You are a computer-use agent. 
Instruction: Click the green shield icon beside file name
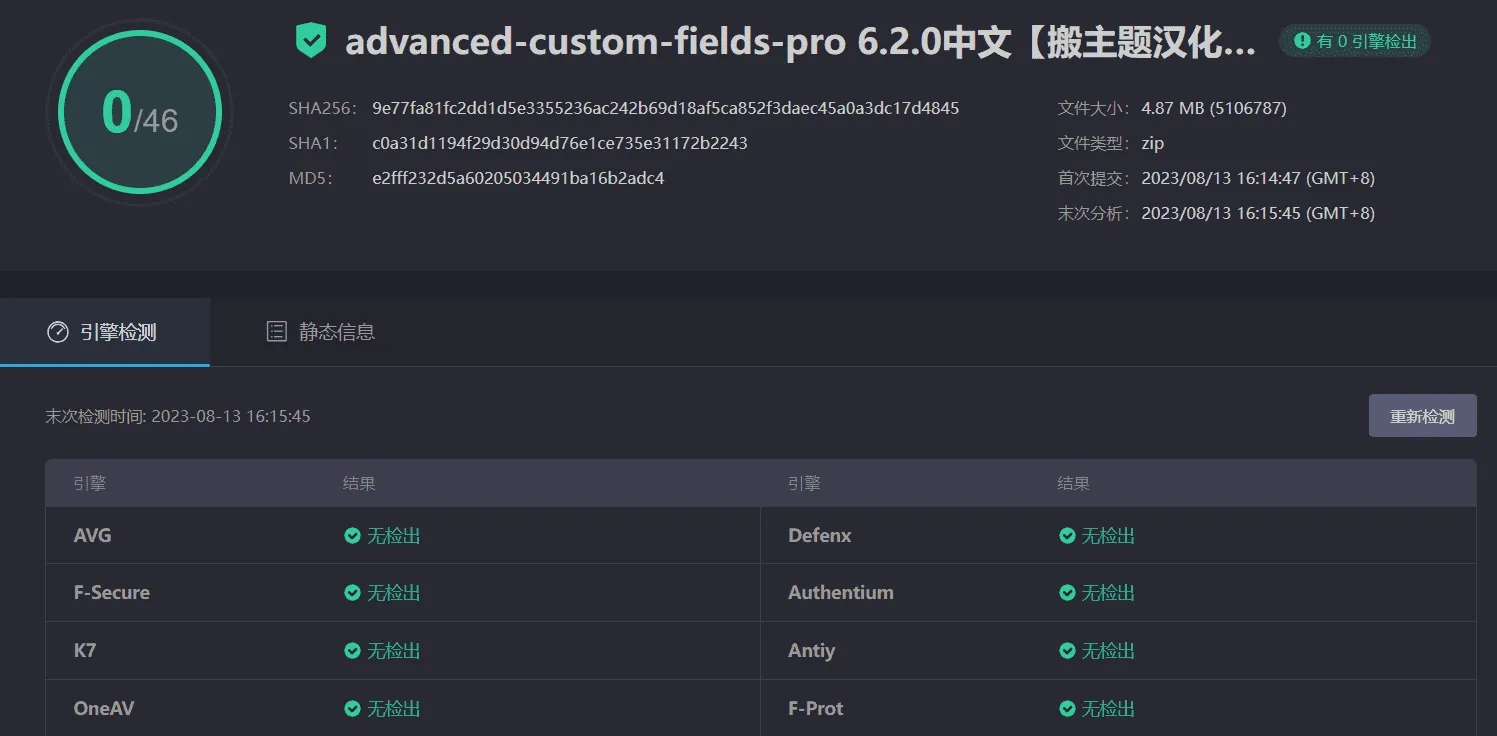pyautogui.click(x=311, y=41)
